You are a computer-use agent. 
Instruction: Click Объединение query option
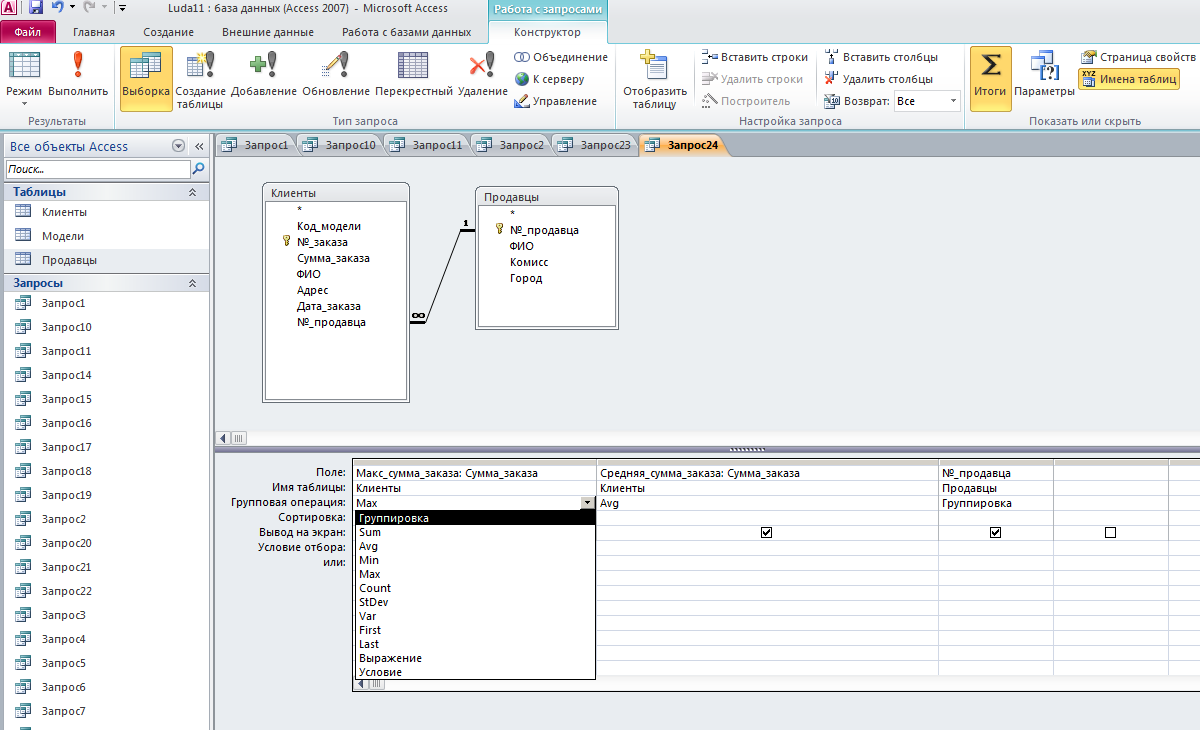pos(561,57)
